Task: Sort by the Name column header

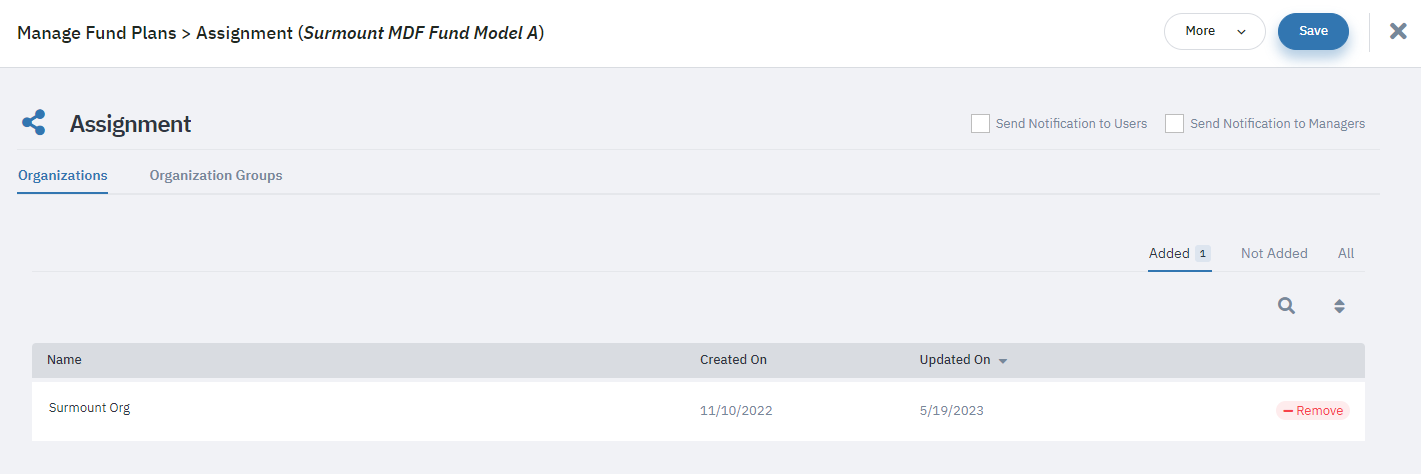Action: tap(65, 360)
